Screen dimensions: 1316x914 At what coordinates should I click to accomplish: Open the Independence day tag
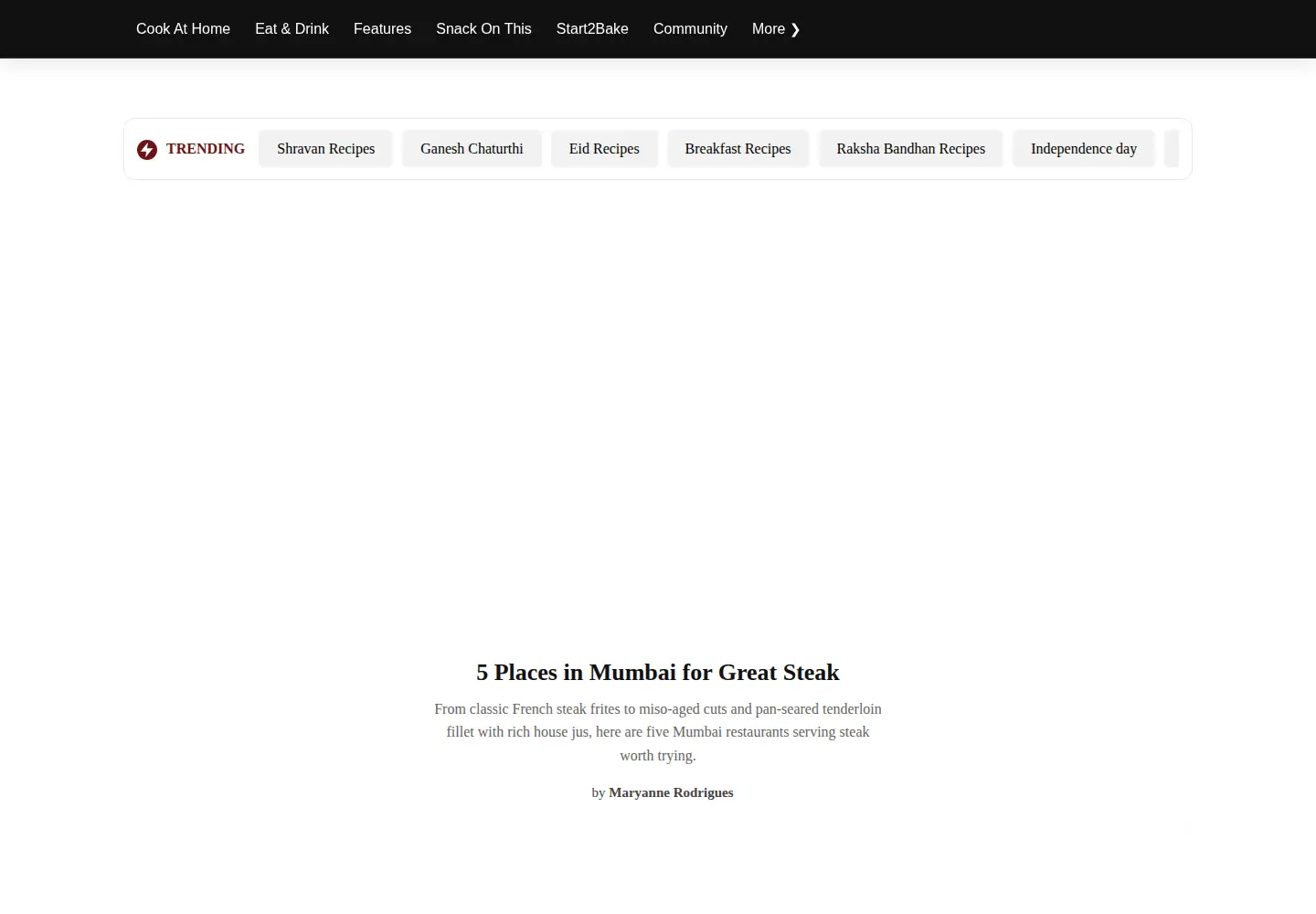tap(1084, 149)
